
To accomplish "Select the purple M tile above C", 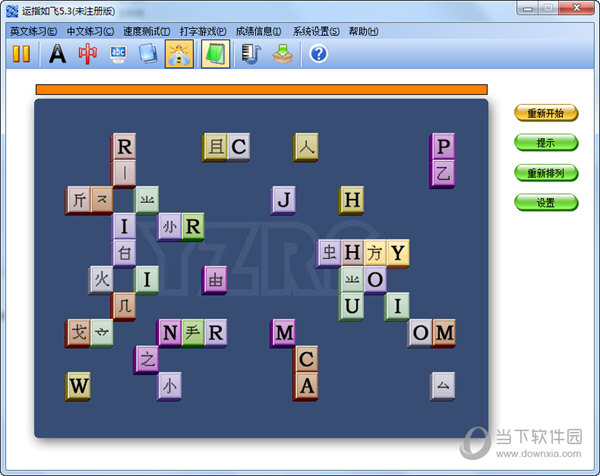I will 283,333.
